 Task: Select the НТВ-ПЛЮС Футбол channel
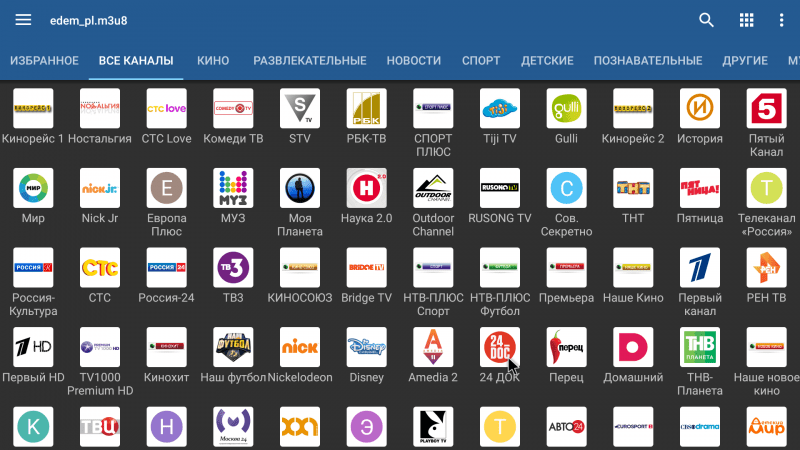click(500, 267)
